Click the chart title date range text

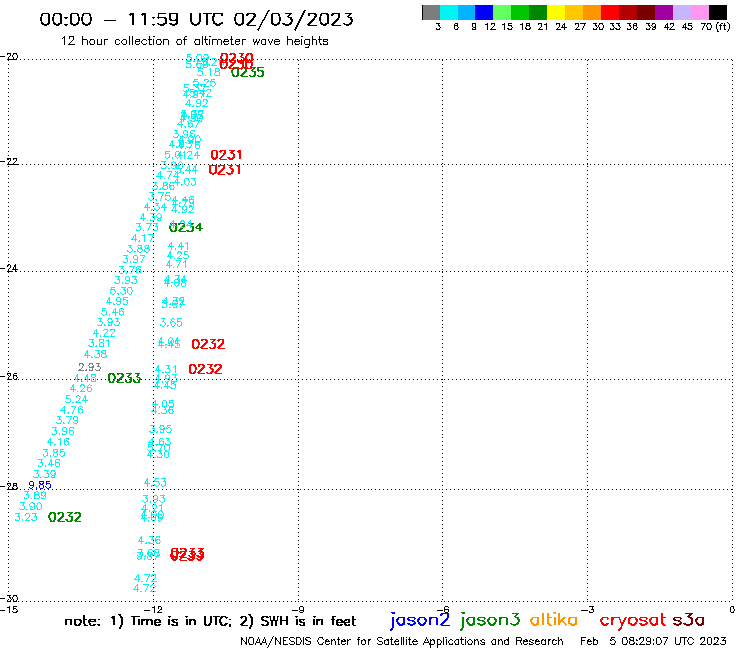[x=196, y=19]
